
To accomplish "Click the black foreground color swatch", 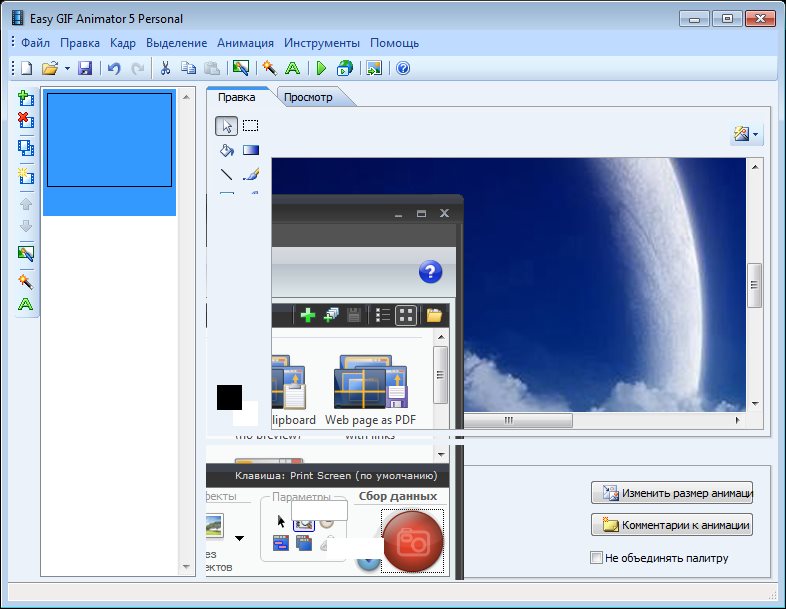I will [228, 396].
